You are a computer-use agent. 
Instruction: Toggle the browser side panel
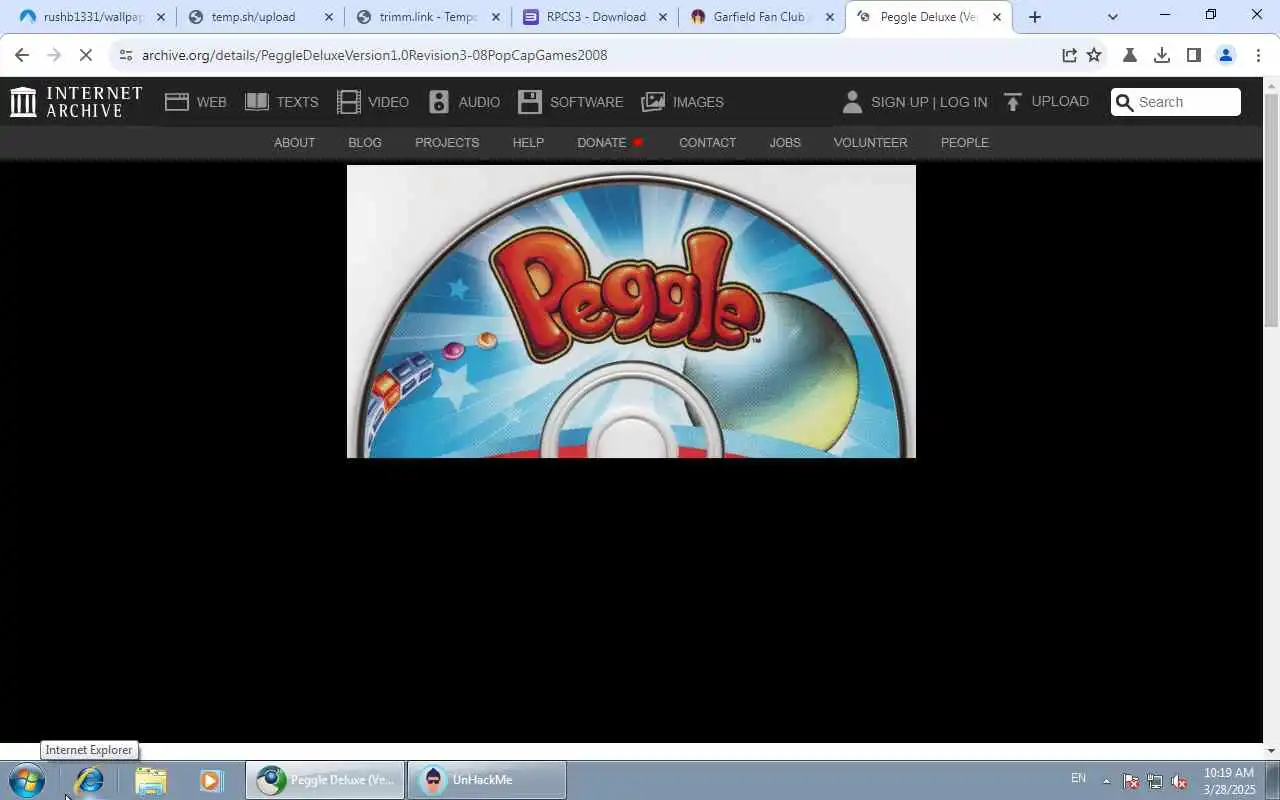[1193, 55]
